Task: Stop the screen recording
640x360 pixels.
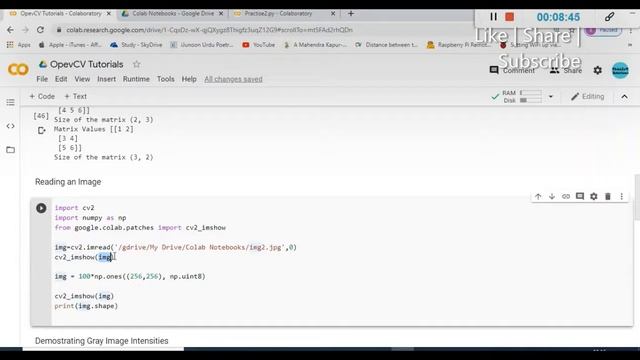Action: point(509,17)
